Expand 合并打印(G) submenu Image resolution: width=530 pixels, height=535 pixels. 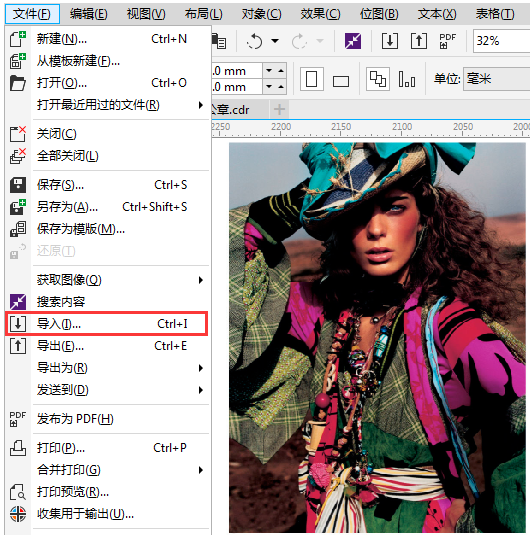pos(108,470)
